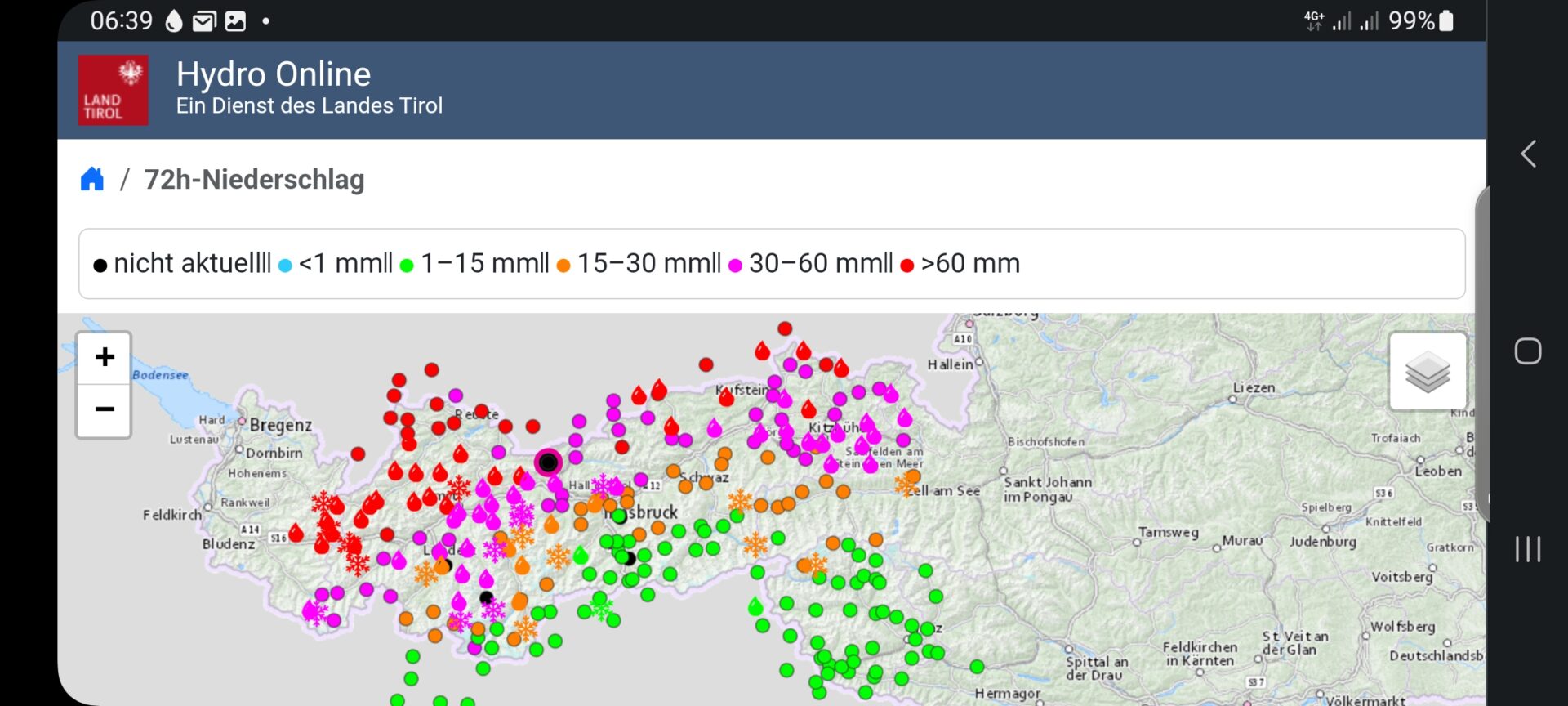1568x706 pixels.
Task: Click 'Ein Dienst des Landes Tirol' subtitle
Action: (x=310, y=106)
